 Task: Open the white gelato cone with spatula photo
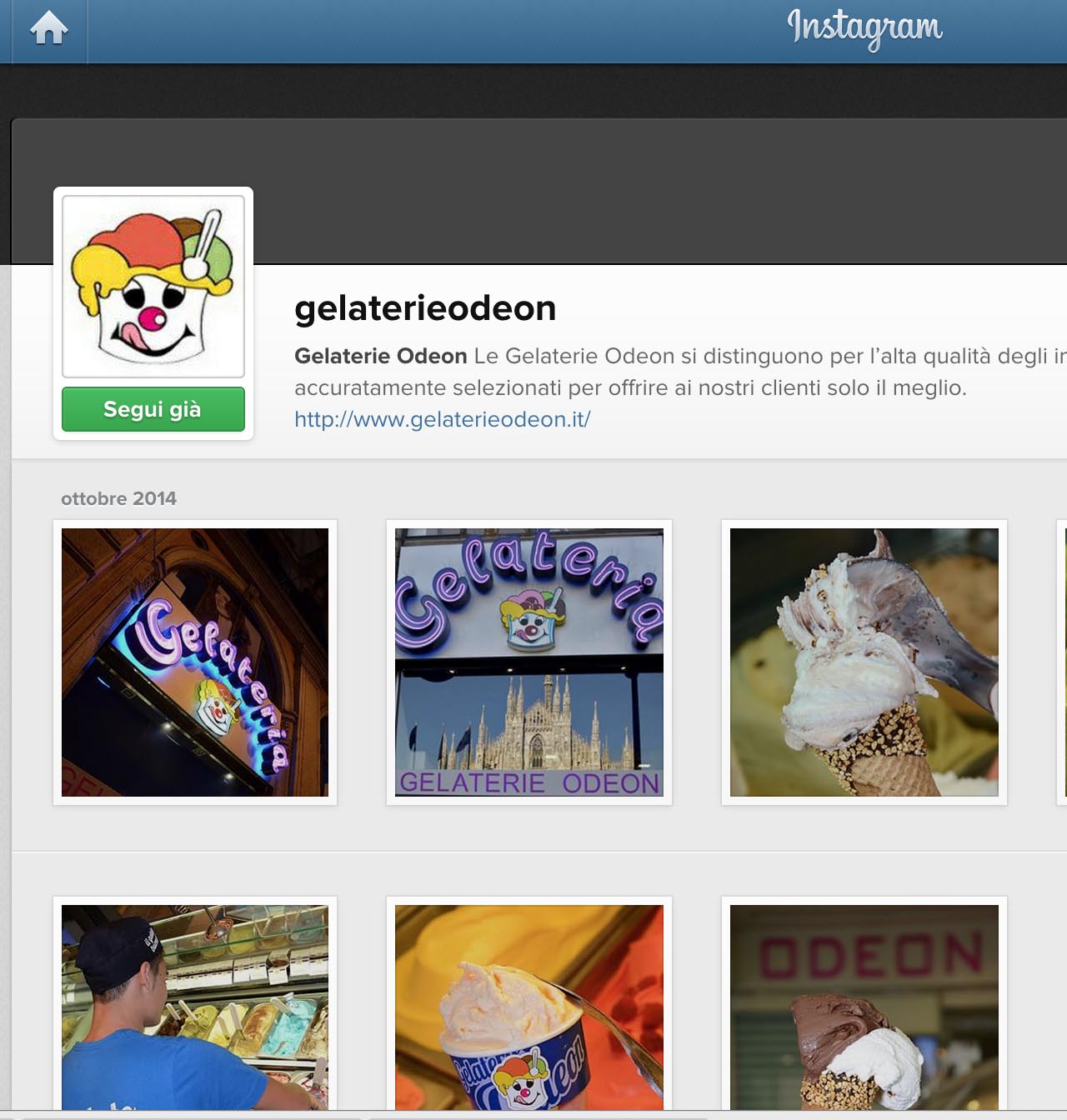[x=864, y=662]
